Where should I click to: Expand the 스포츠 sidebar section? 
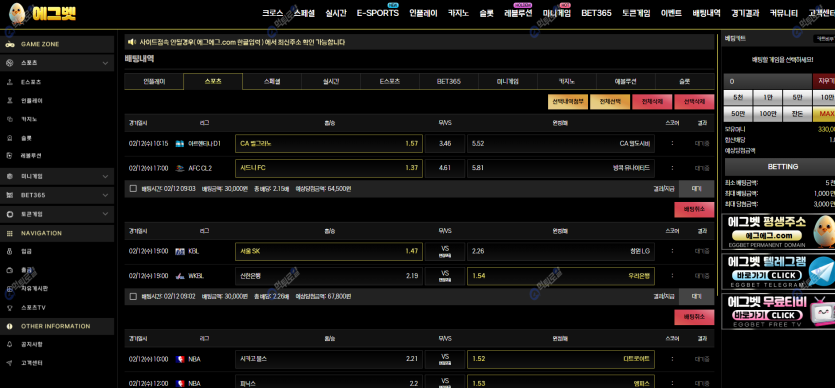tap(105, 63)
